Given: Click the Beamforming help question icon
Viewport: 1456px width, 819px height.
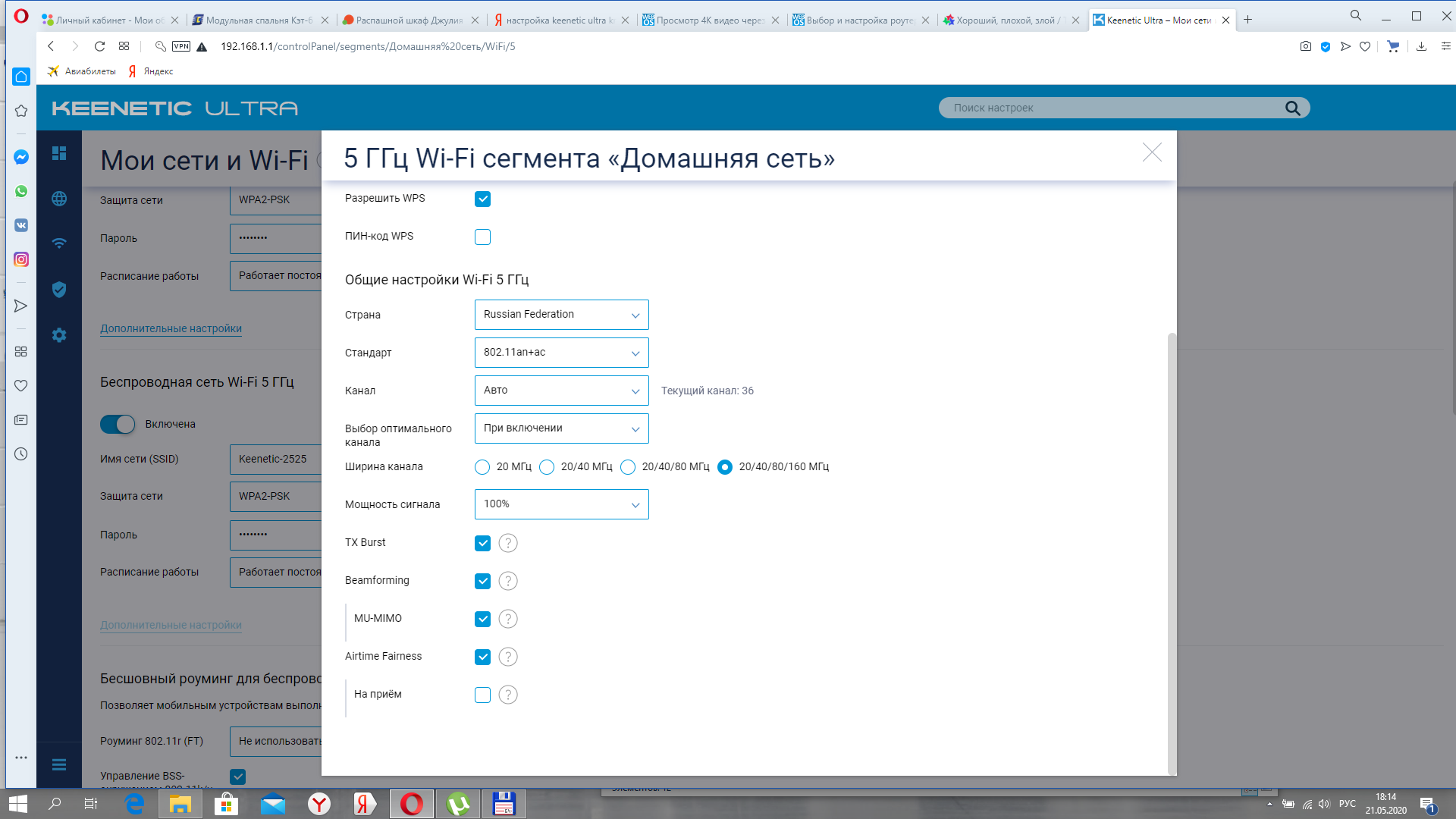Looking at the screenshot, I should pos(508,581).
